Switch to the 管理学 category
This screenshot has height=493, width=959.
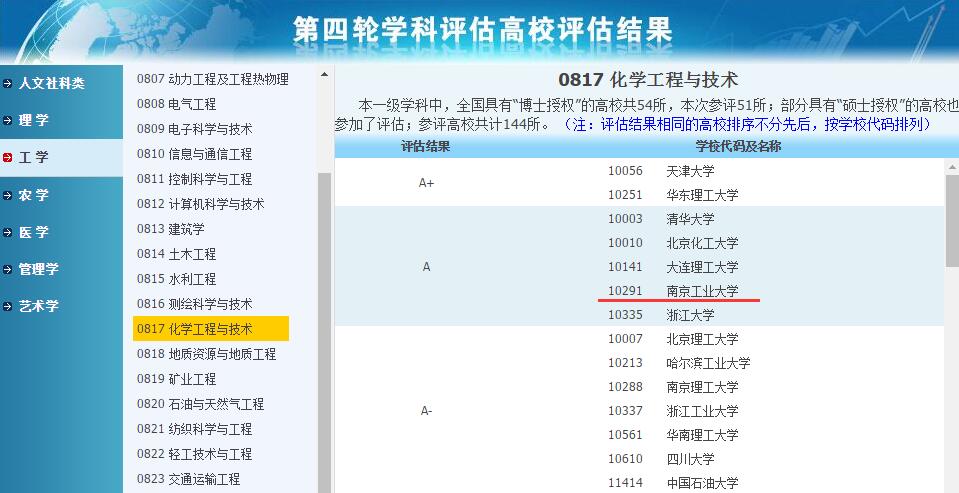(39, 269)
